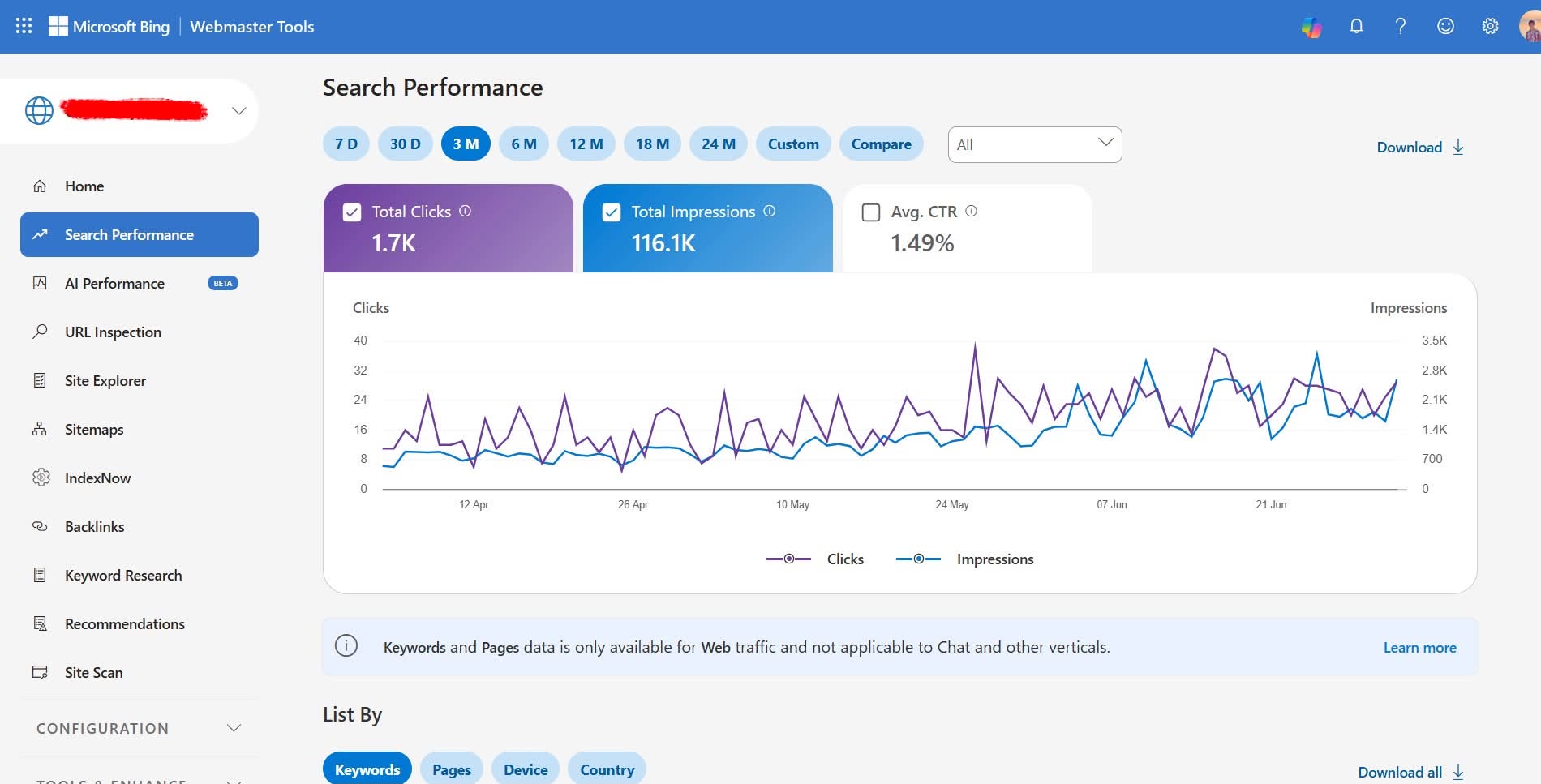The image size is (1541, 784).
Task: Uncheck the Total Impressions checkbox
Action: click(612, 212)
